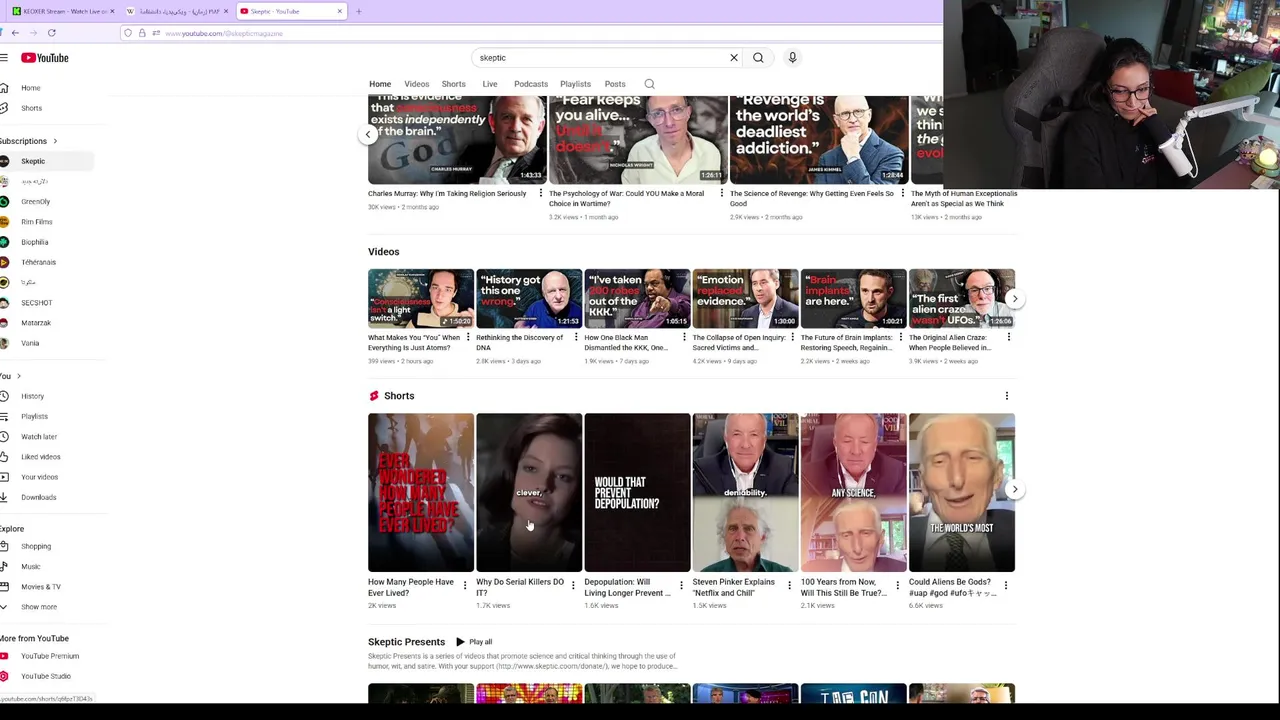Click the YouTube logo
The width and height of the screenshot is (1280, 720).
click(x=45, y=58)
